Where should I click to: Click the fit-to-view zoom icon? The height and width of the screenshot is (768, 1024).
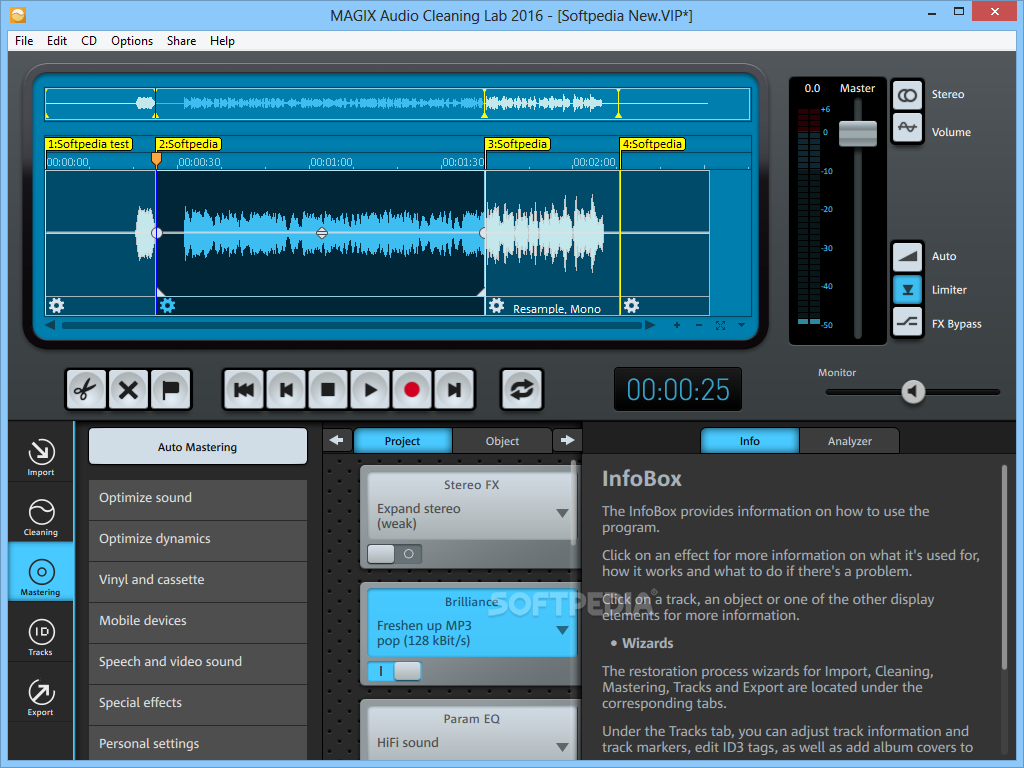pos(720,325)
